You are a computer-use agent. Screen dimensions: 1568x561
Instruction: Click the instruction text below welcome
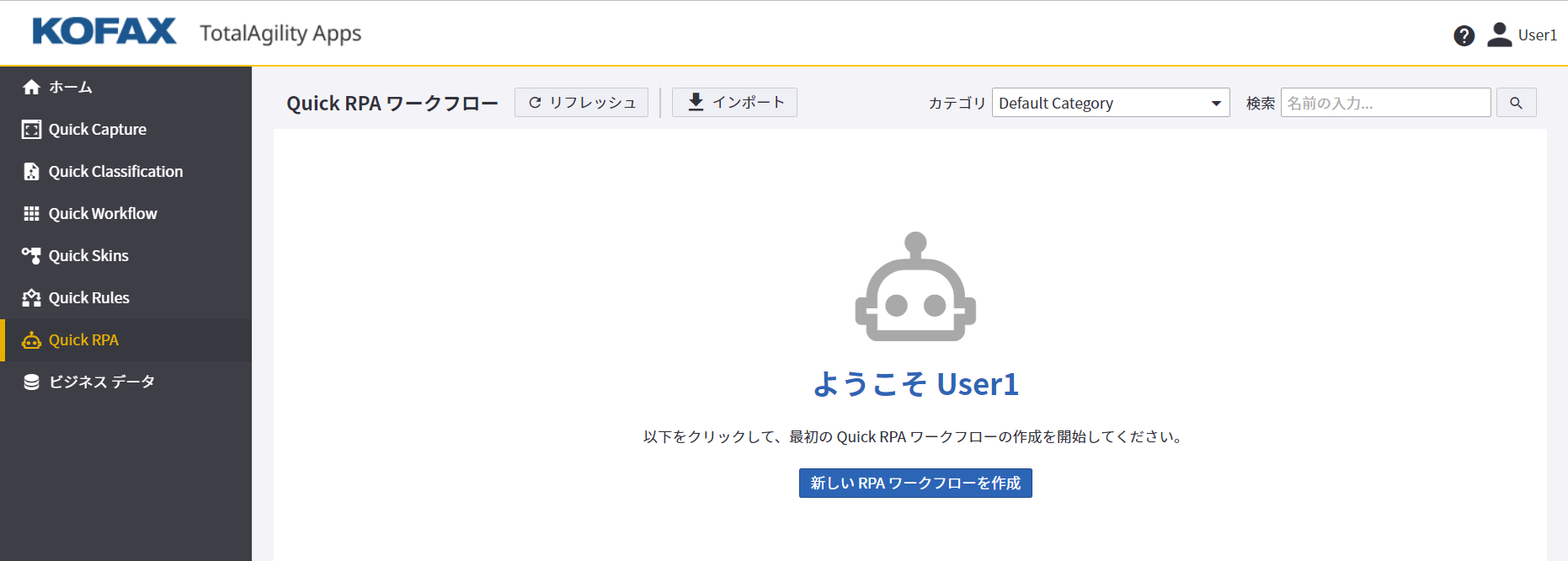tap(915, 436)
